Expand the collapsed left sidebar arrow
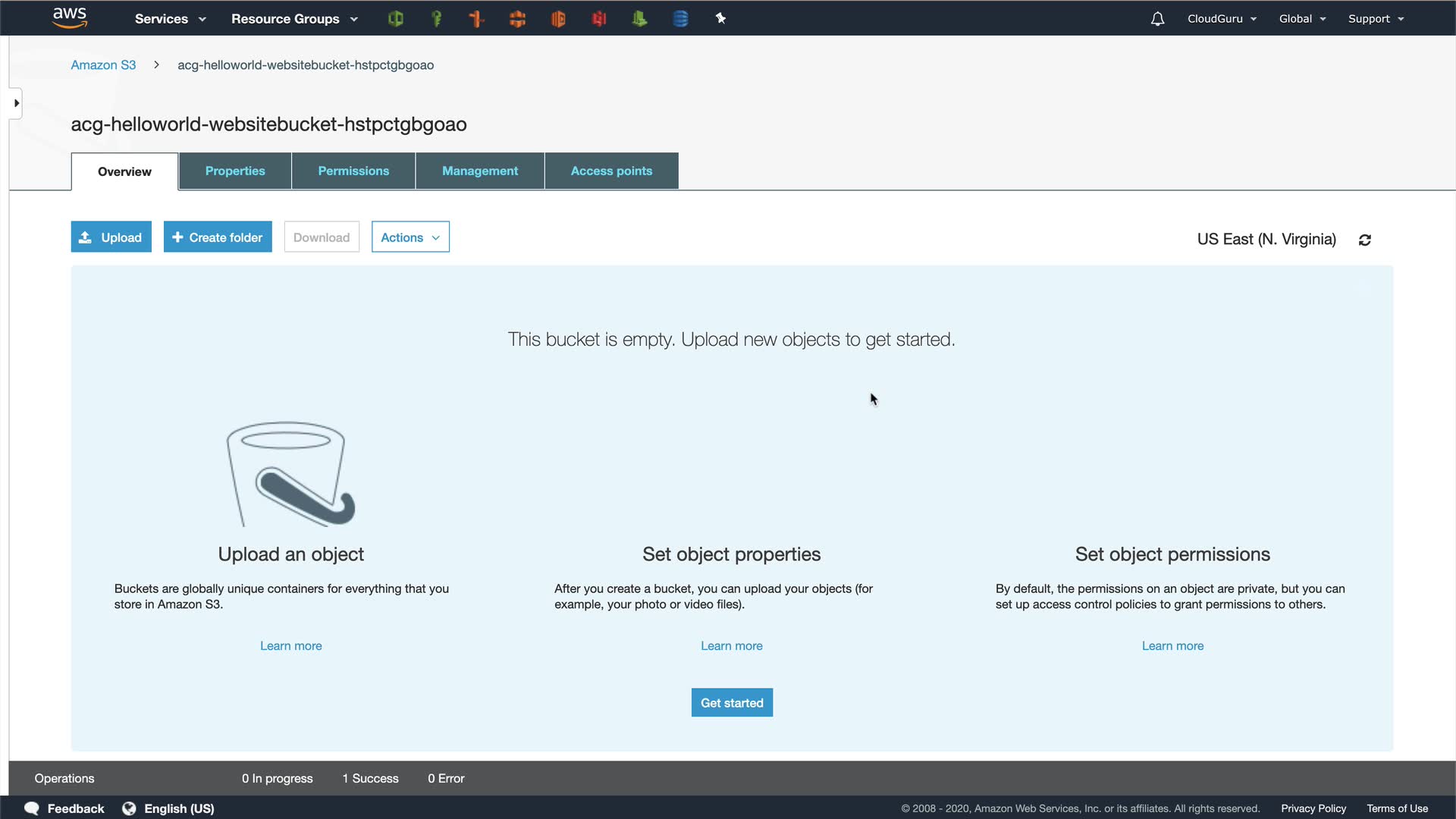 [16, 103]
